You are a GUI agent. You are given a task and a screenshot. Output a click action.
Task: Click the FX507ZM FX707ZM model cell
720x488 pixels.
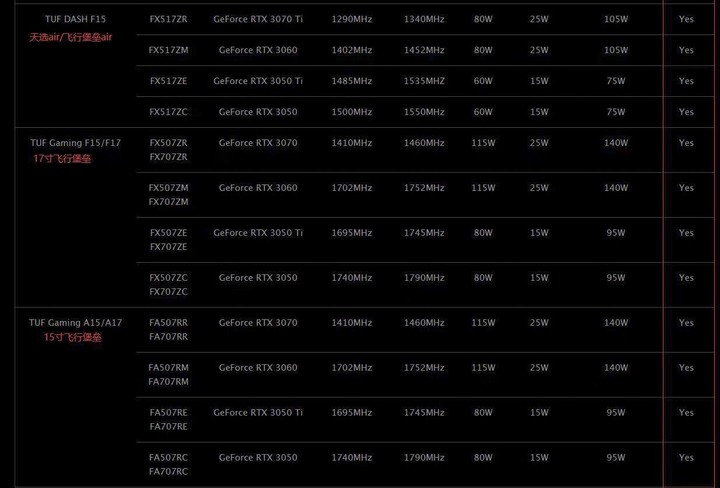(169, 195)
